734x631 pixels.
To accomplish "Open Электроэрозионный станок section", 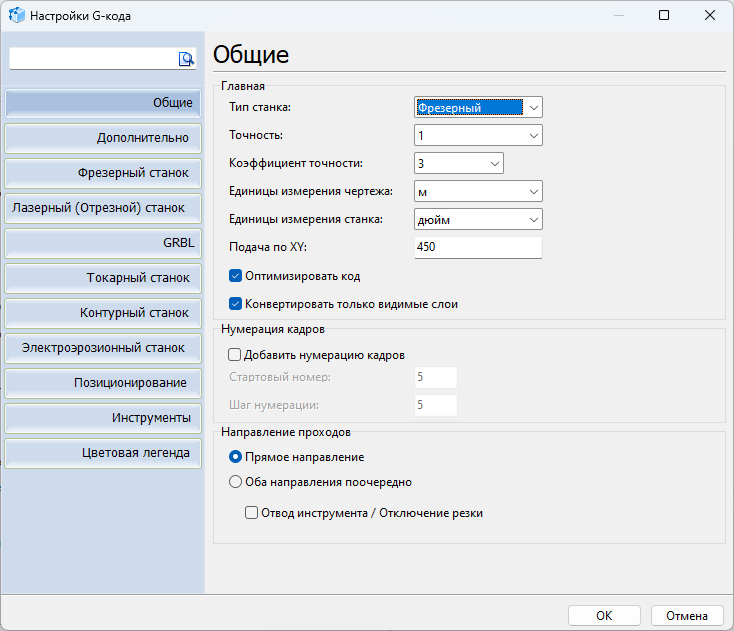I will coord(103,348).
